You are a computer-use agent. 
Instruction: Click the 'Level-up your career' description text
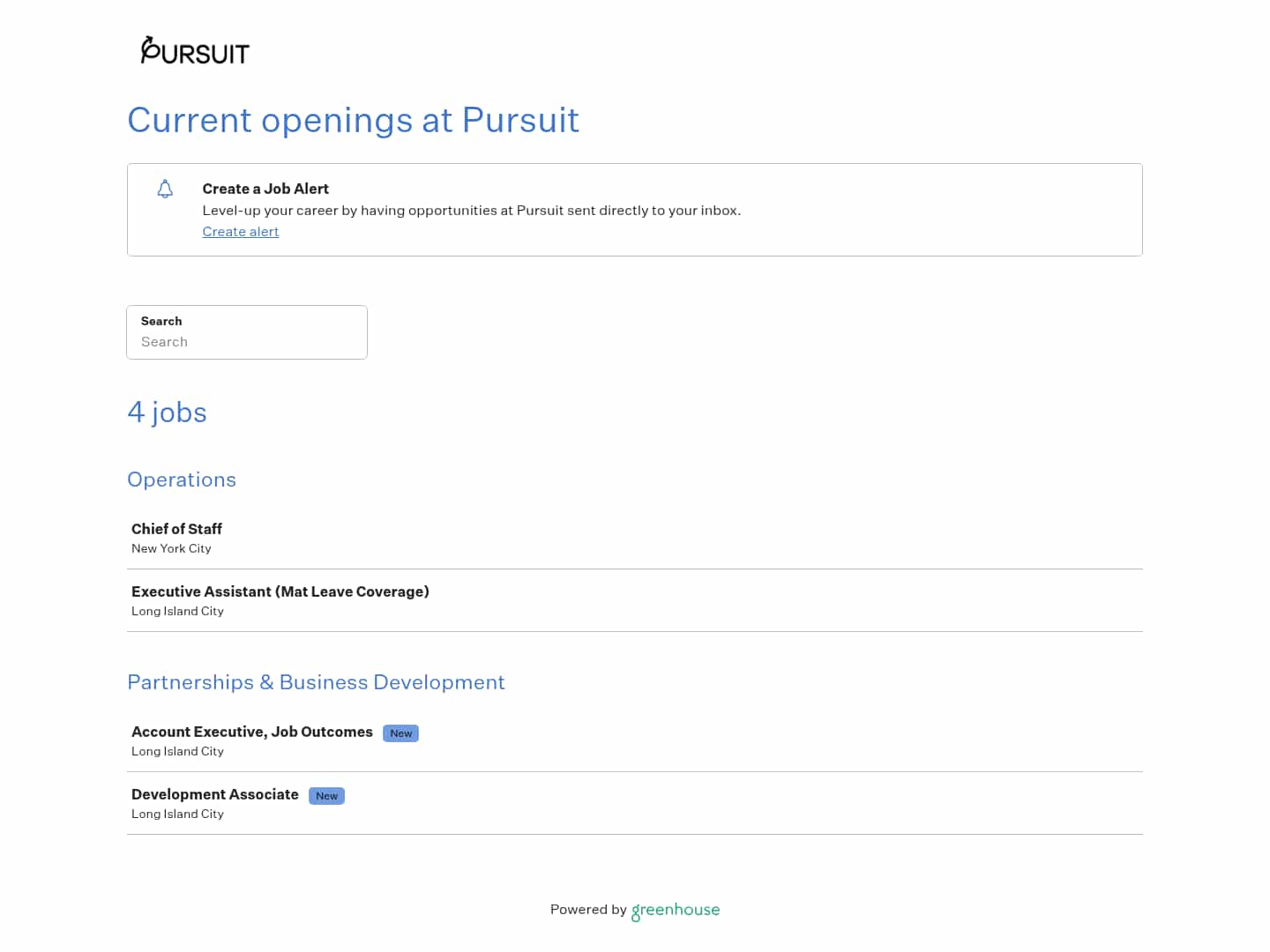coord(472,211)
